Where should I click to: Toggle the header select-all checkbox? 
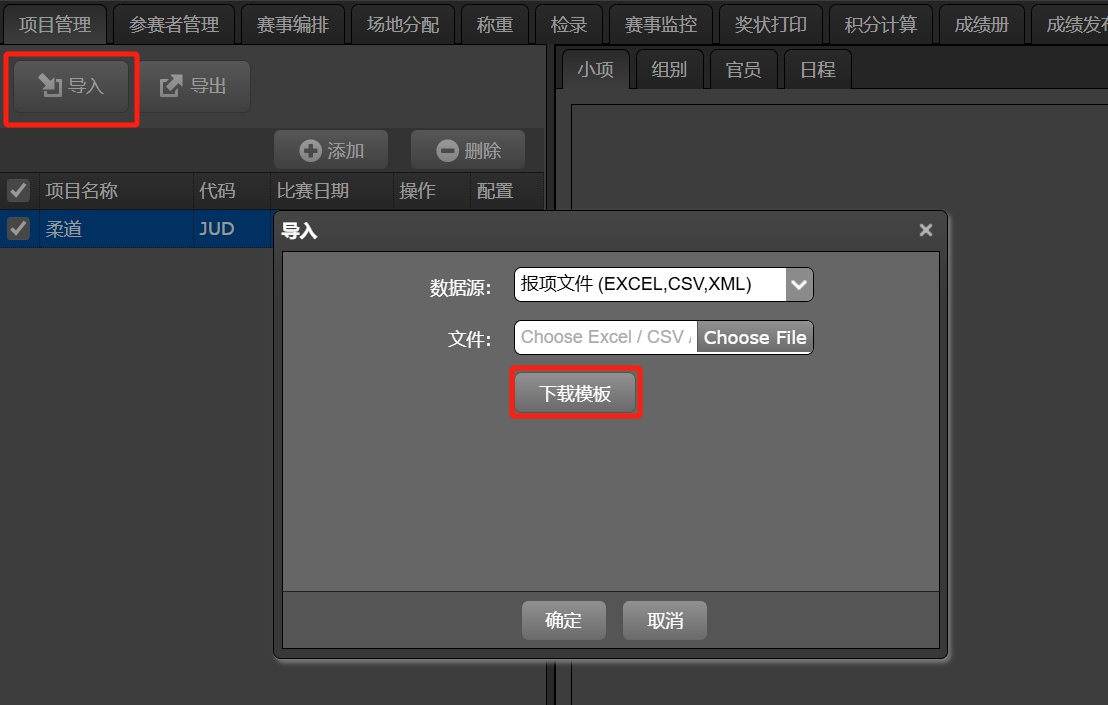point(18,190)
